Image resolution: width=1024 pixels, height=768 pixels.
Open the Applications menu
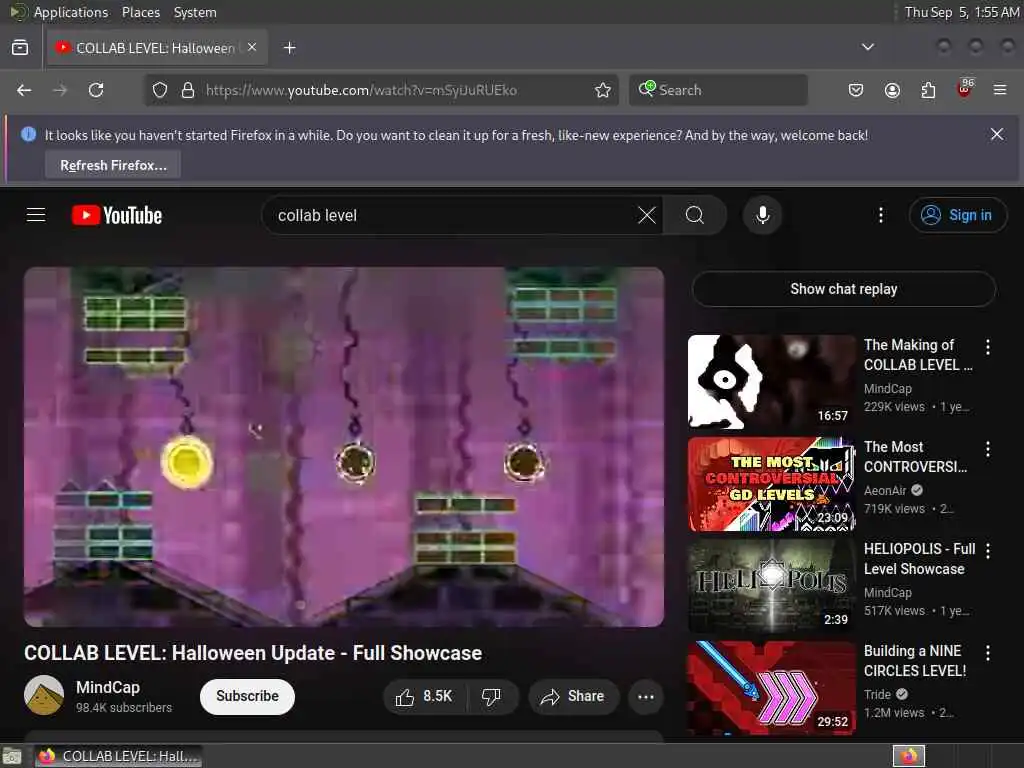point(71,12)
